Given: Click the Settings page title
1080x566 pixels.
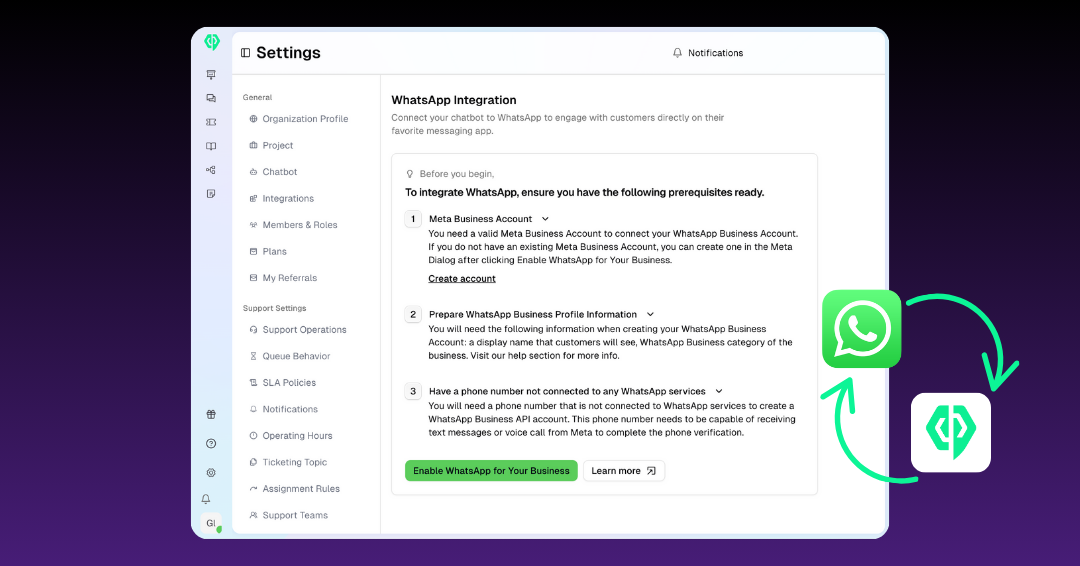Looking at the screenshot, I should point(289,53).
